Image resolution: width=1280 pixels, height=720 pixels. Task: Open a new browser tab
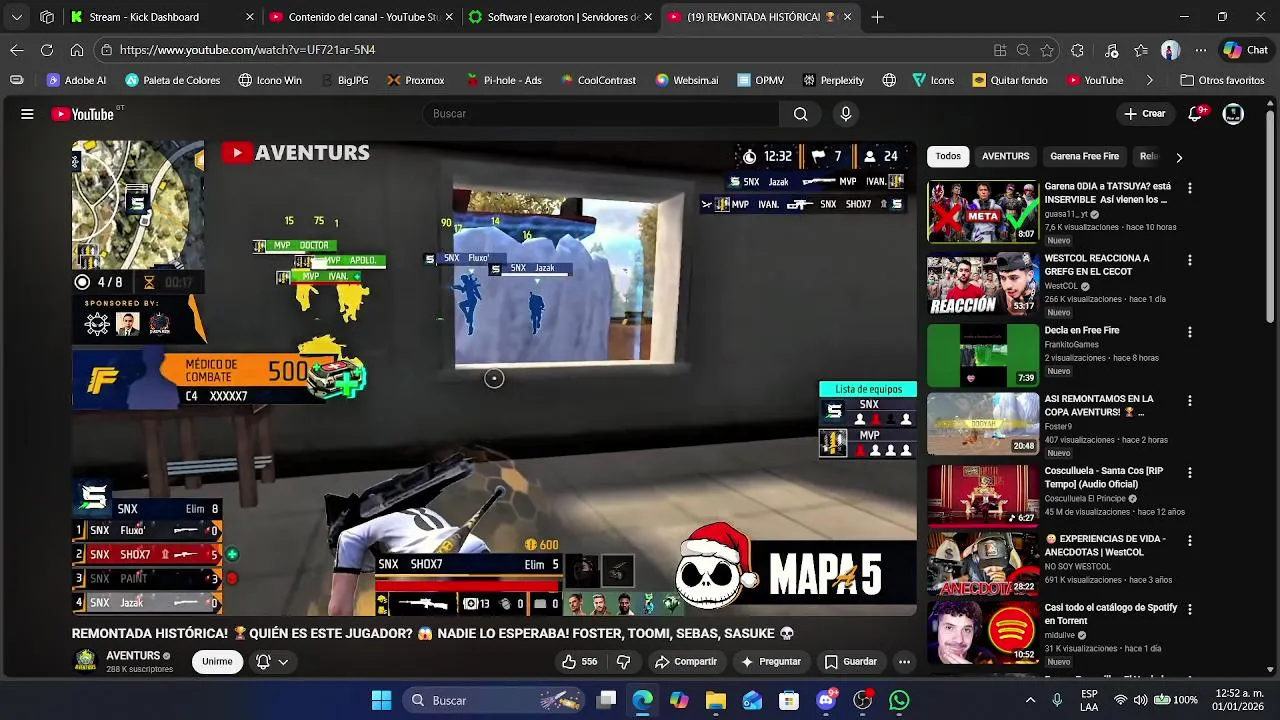click(877, 17)
